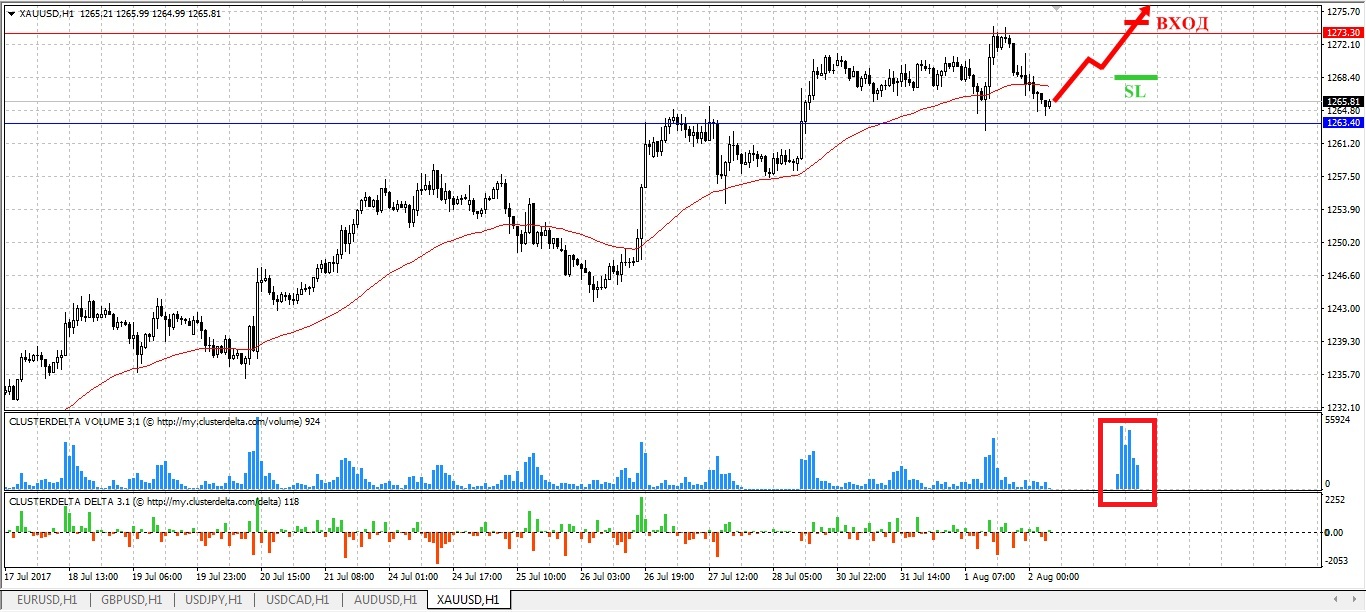Click the CLUSTERDELTA DELTA 3.1 indicator label
Screen dimensions: 1366x612
pos(153,501)
